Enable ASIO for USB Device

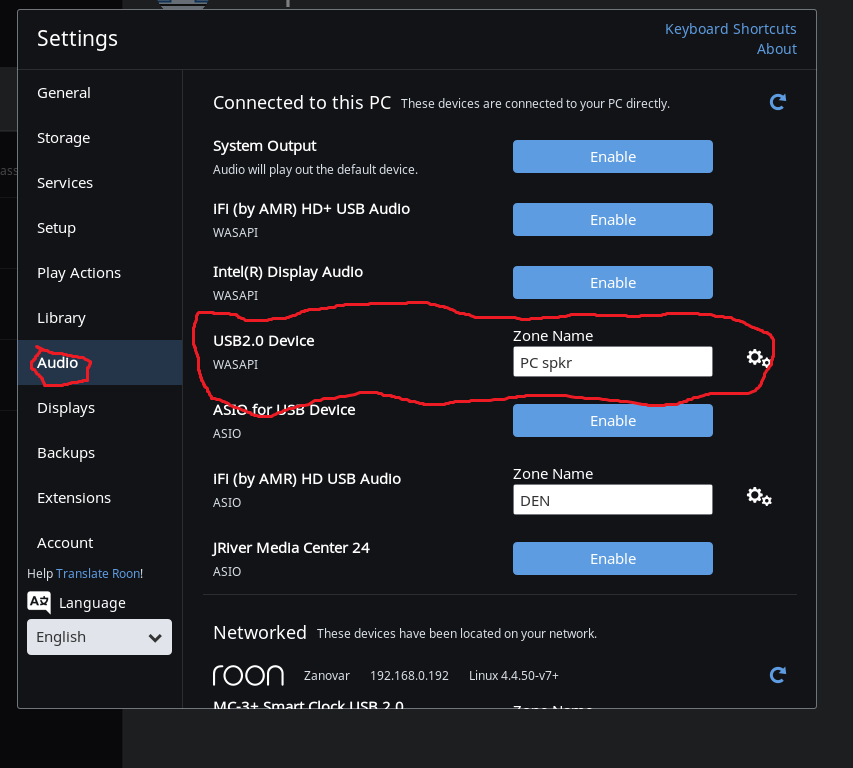[613, 420]
